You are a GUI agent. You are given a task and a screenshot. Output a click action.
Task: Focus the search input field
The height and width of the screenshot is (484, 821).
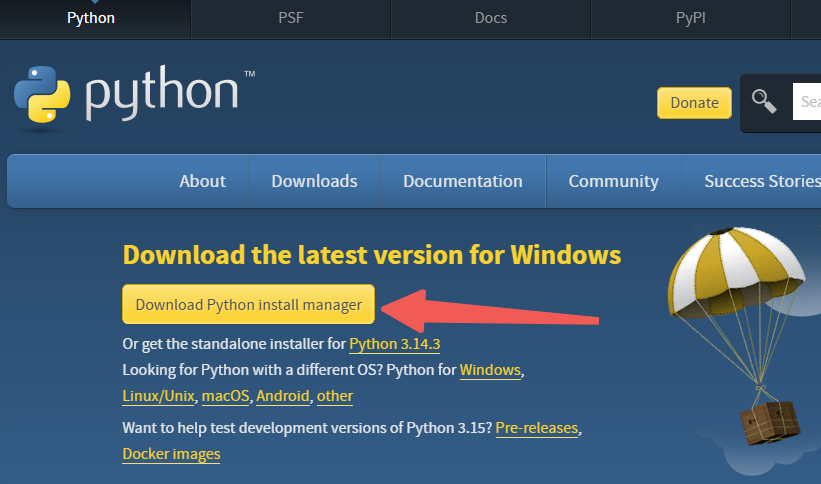pos(808,102)
